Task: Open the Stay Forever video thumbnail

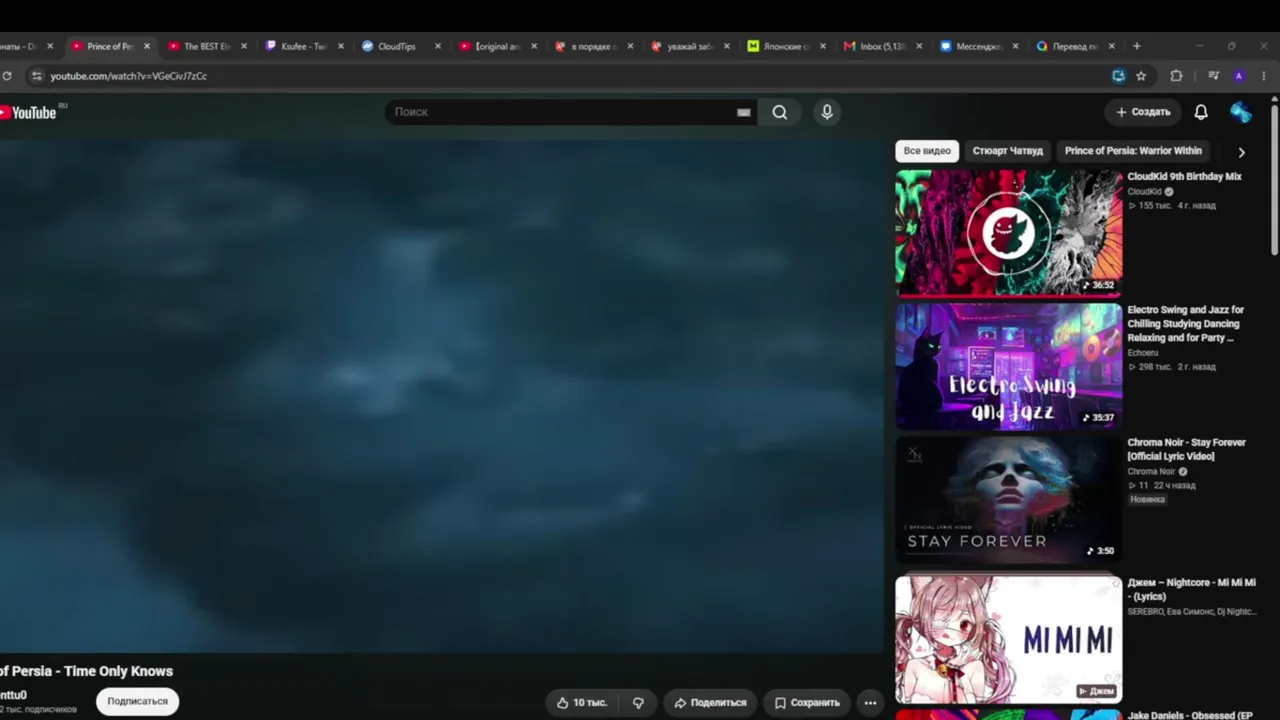Action: [1009, 499]
